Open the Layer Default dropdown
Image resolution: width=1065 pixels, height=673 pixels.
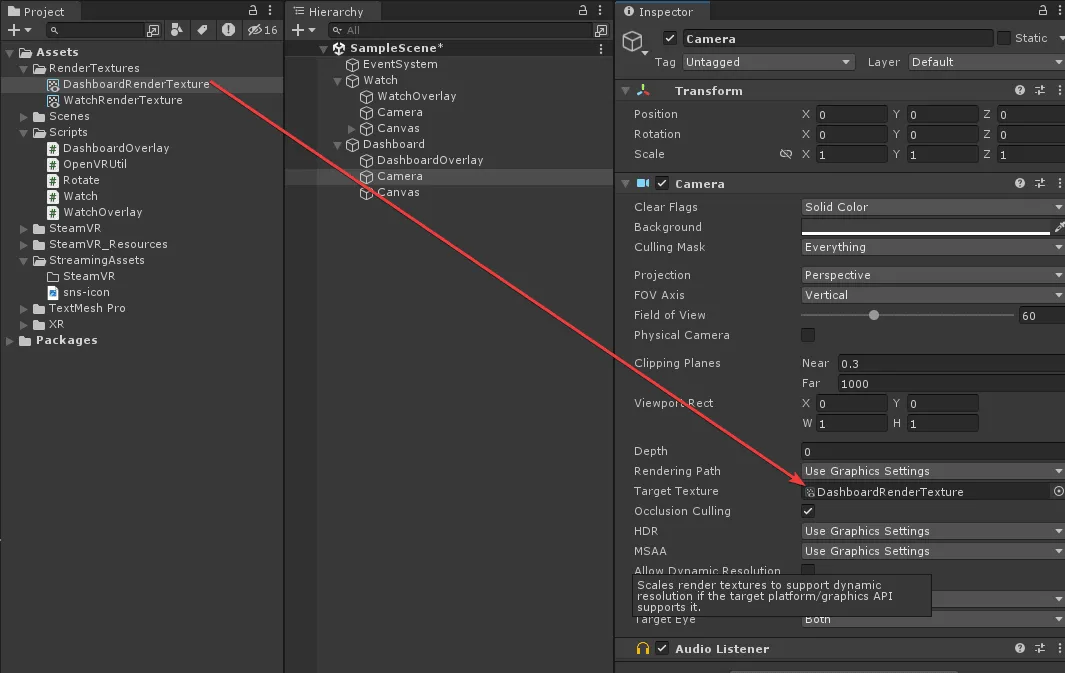pyautogui.click(x=986, y=62)
